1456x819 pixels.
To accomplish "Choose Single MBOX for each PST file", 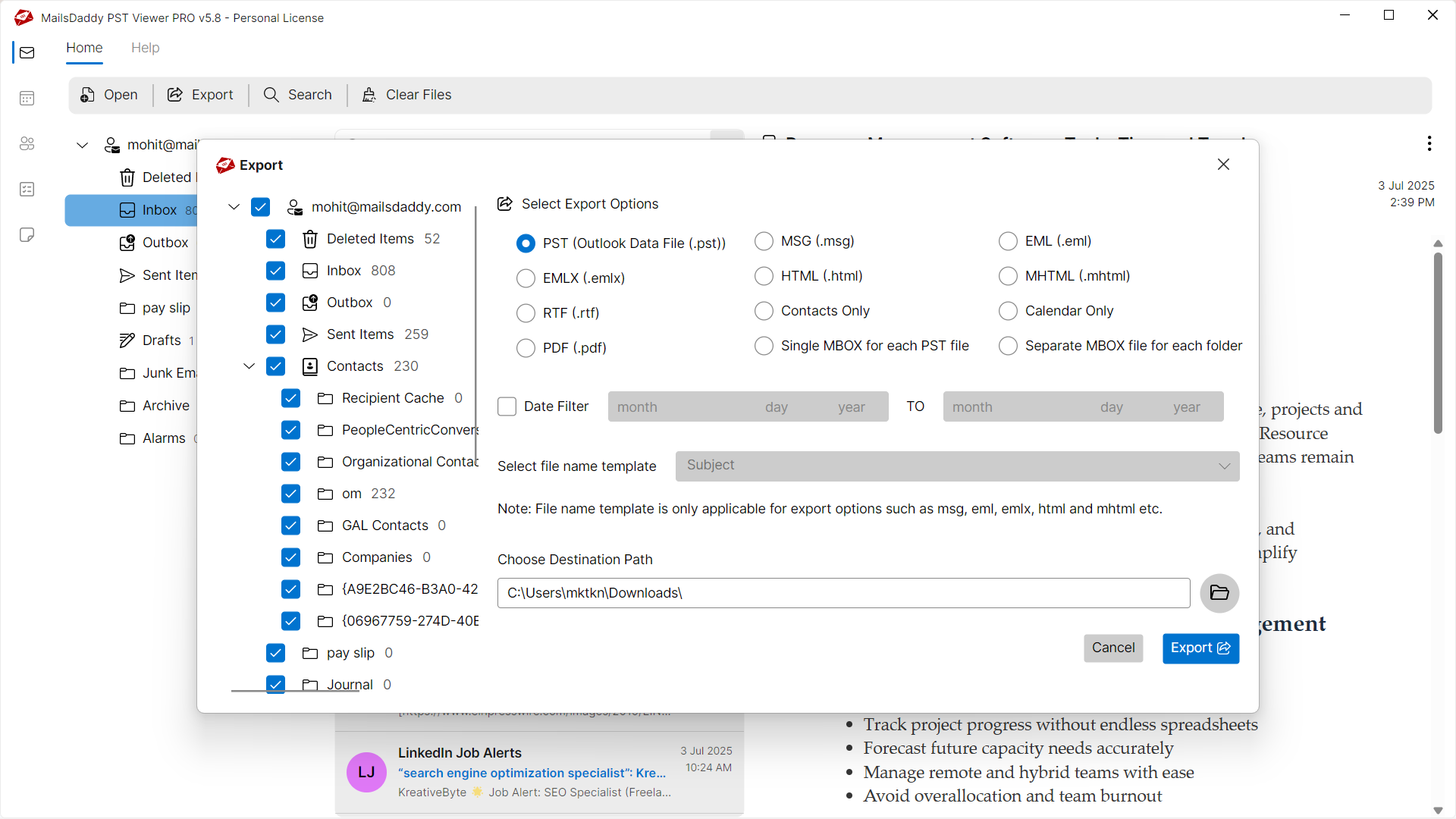I will pyautogui.click(x=764, y=346).
